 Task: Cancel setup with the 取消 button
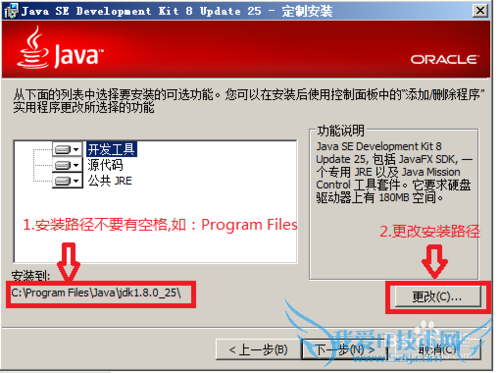438,350
